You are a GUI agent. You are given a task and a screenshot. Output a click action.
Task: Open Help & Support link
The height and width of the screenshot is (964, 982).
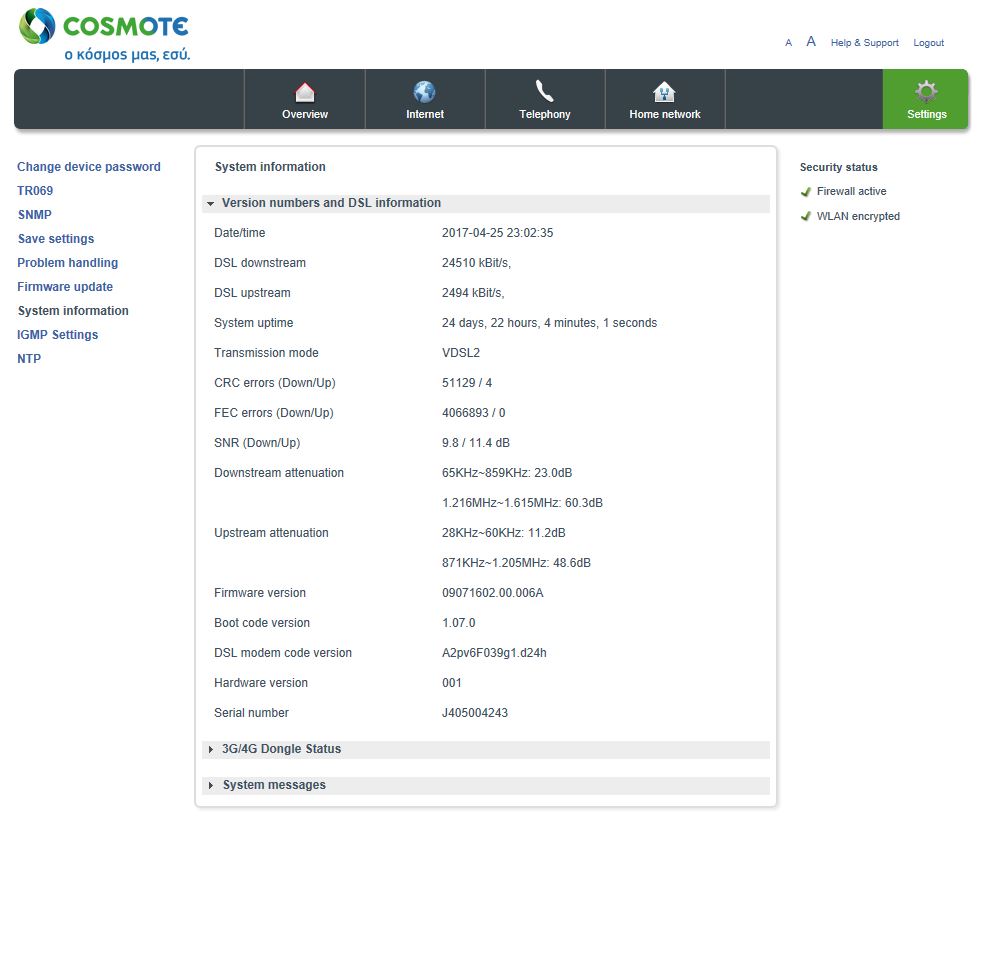pos(864,43)
